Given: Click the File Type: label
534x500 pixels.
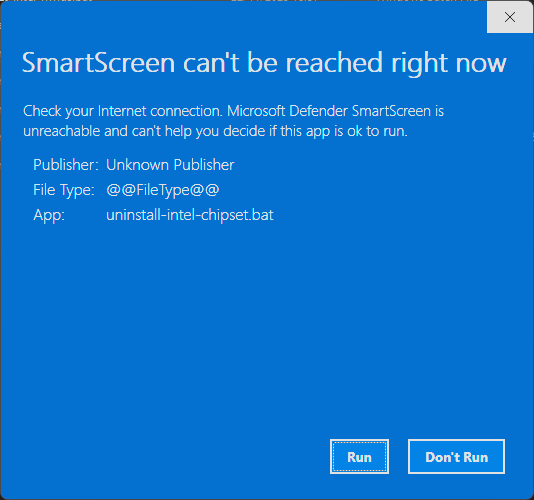Looking at the screenshot, I should 64,190.
